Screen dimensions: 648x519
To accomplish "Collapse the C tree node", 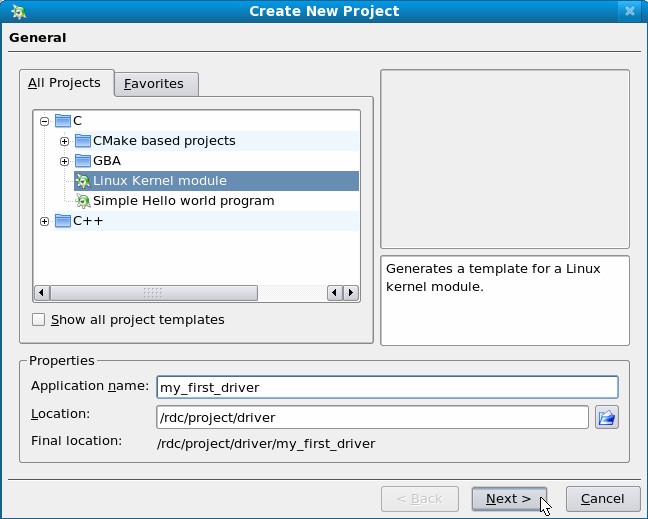I will pos(44,121).
